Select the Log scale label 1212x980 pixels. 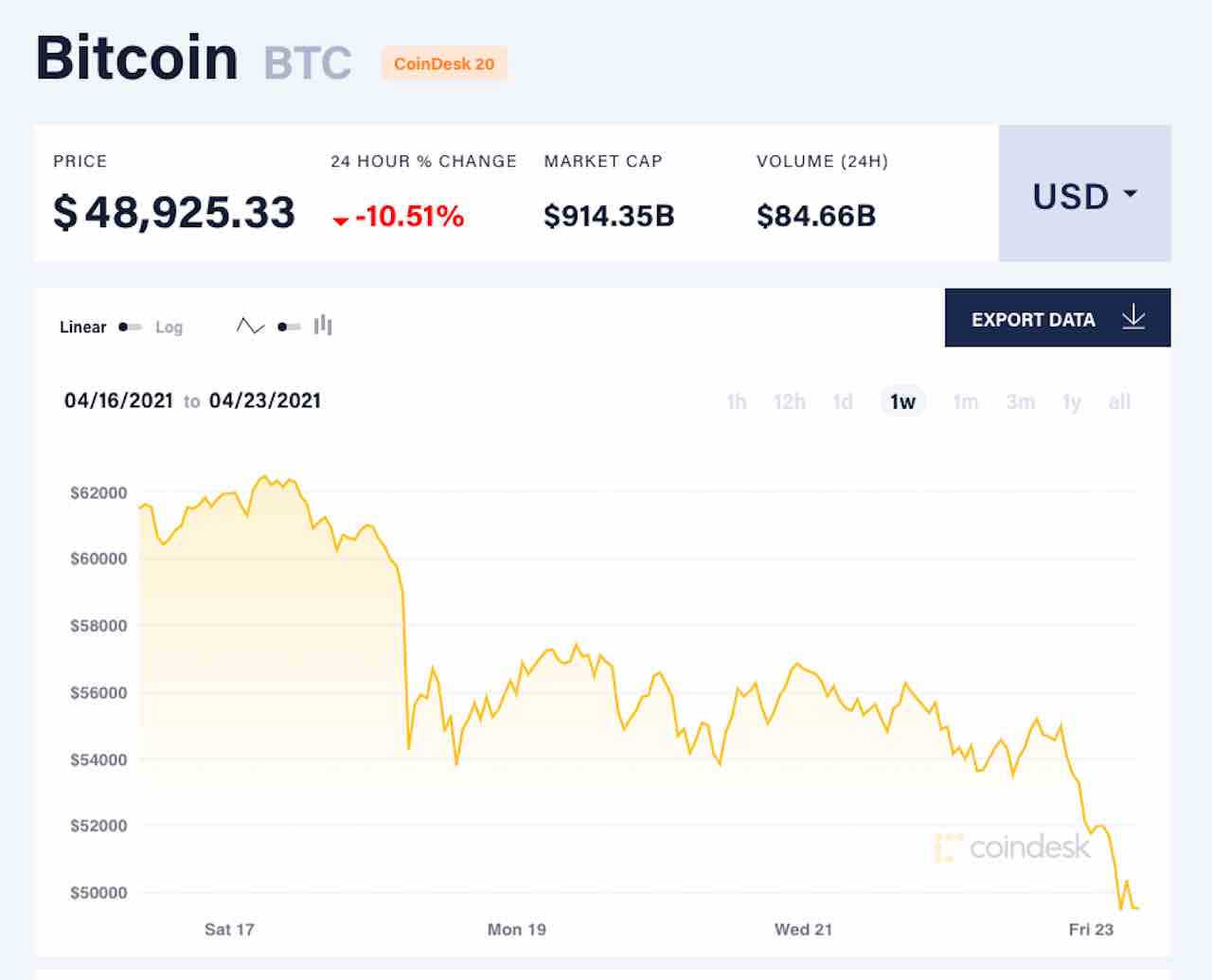pos(169,327)
